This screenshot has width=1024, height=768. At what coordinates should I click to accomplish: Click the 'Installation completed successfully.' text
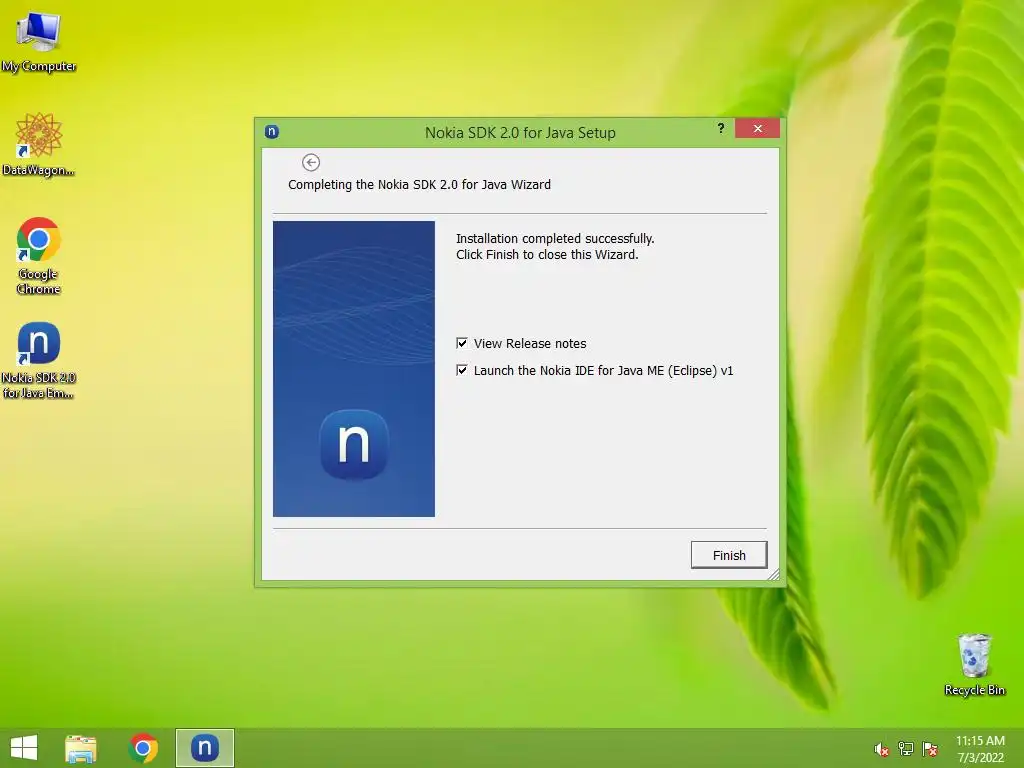555,238
